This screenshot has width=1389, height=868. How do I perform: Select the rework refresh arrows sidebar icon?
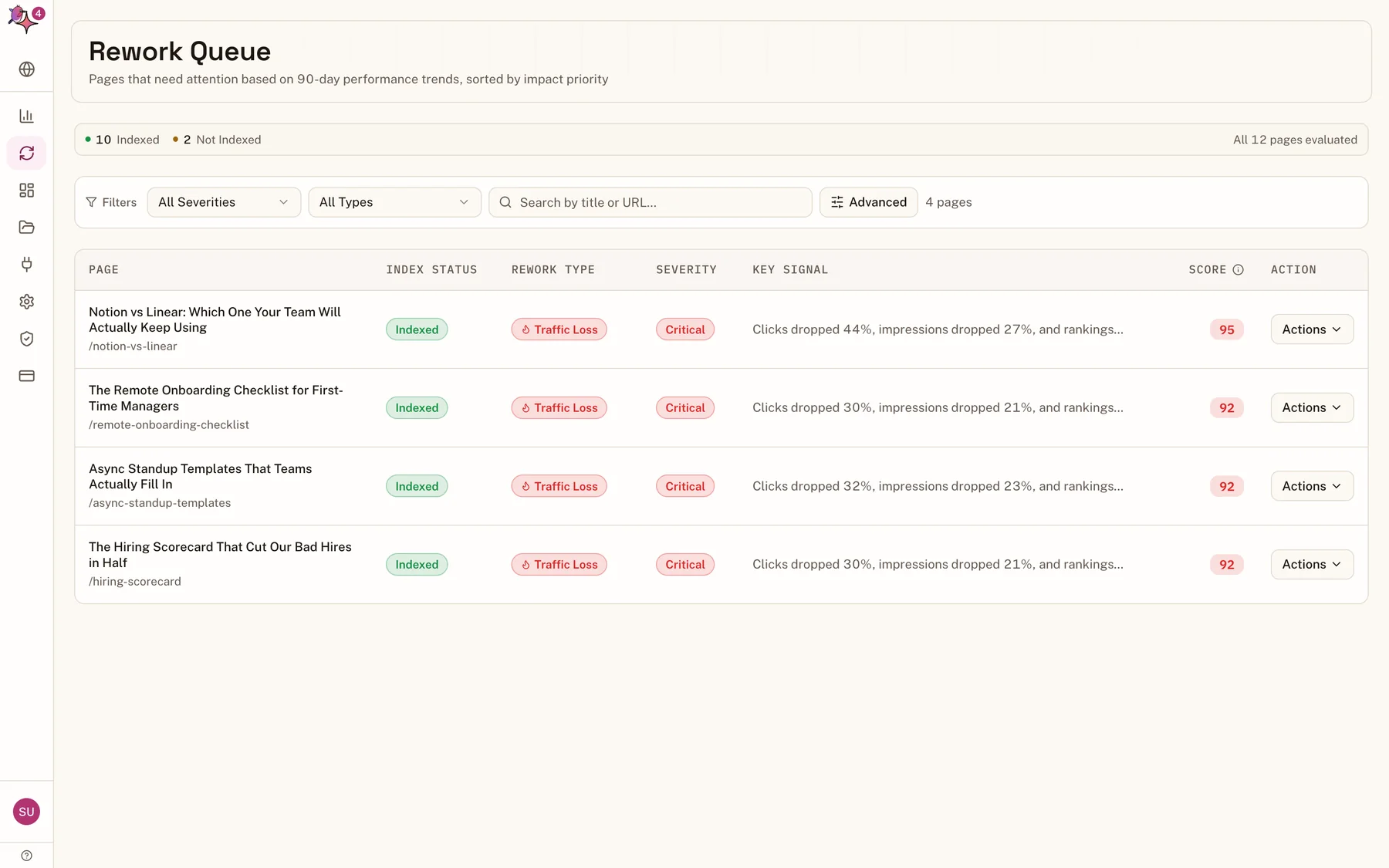click(x=27, y=153)
